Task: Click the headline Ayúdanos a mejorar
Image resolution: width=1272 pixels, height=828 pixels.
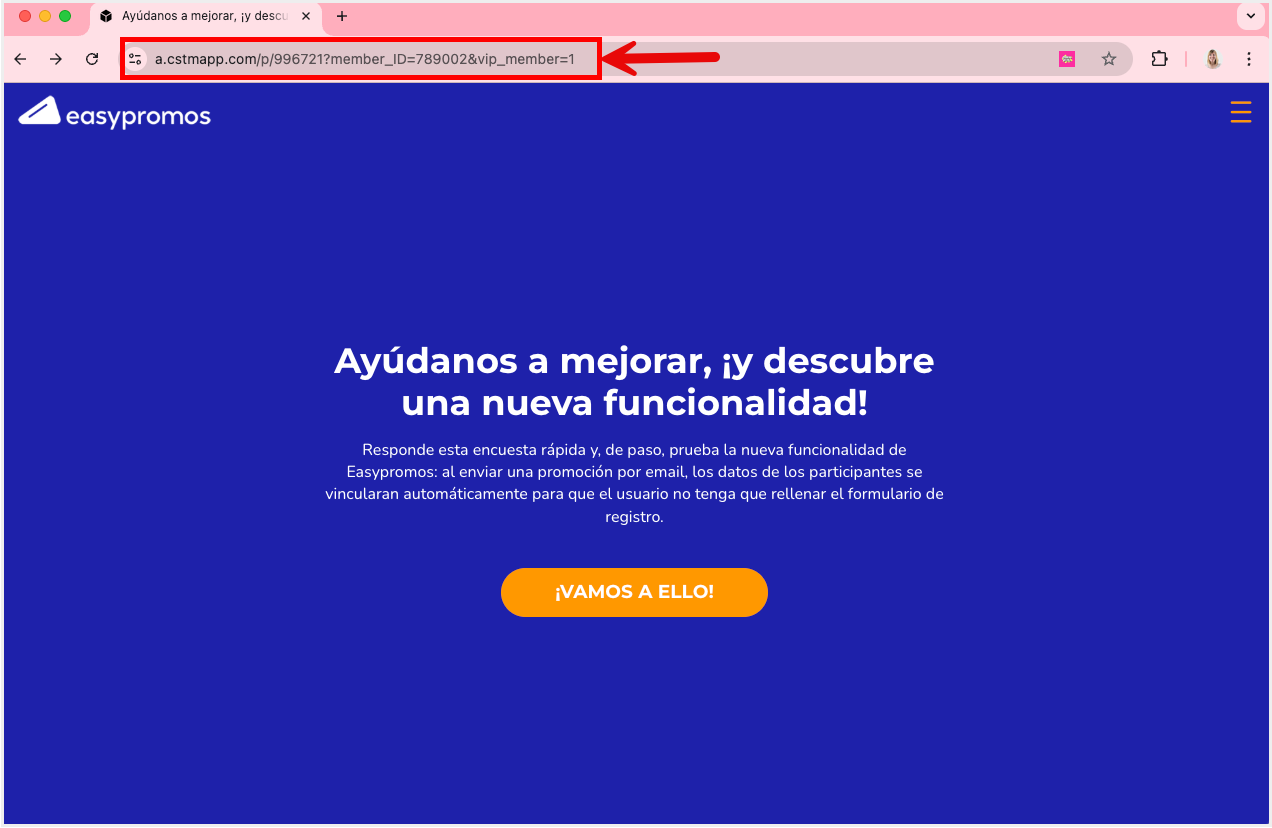Action: tap(634, 381)
